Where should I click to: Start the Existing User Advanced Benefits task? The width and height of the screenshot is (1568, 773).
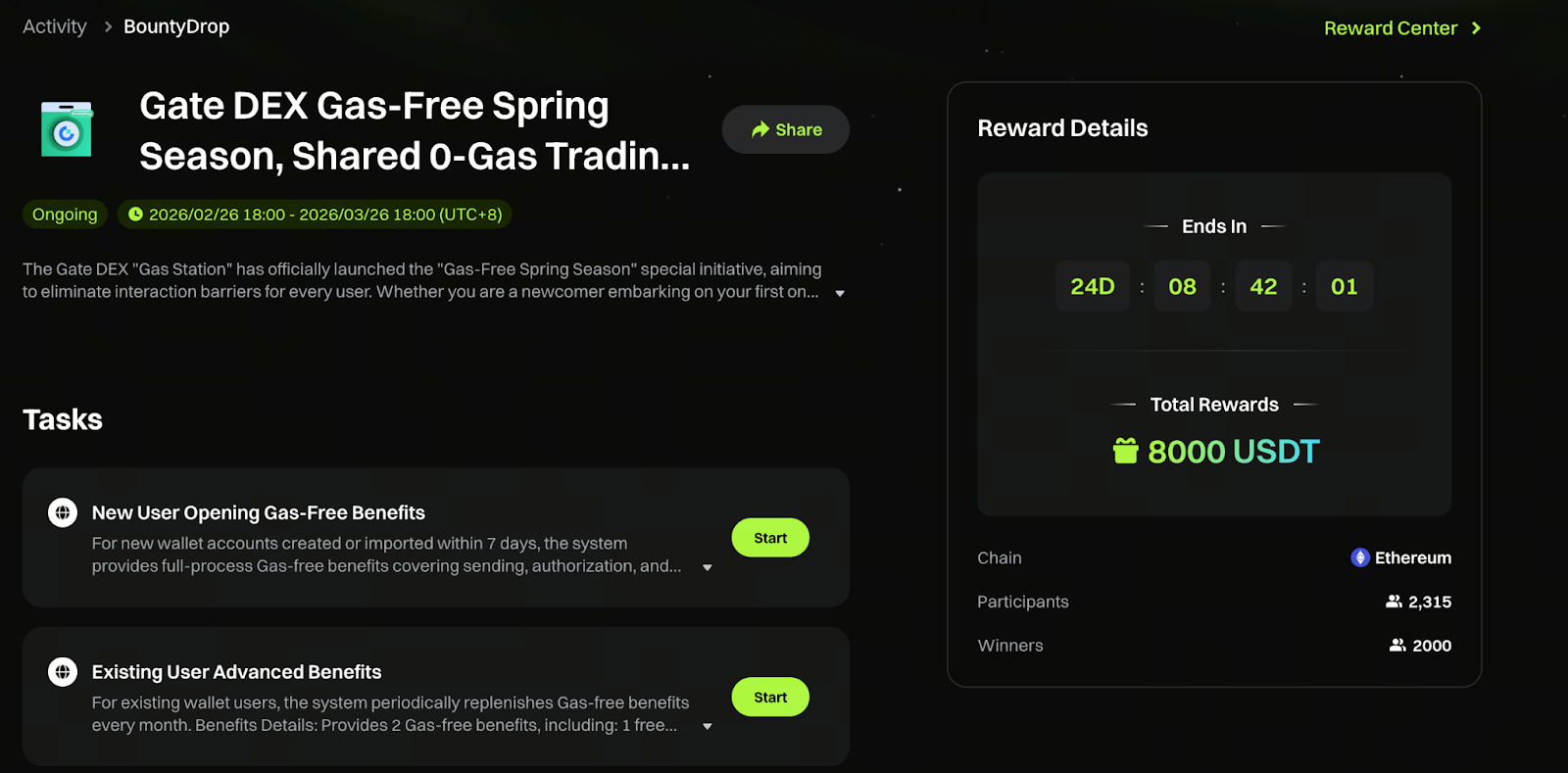[x=769, y=697]
